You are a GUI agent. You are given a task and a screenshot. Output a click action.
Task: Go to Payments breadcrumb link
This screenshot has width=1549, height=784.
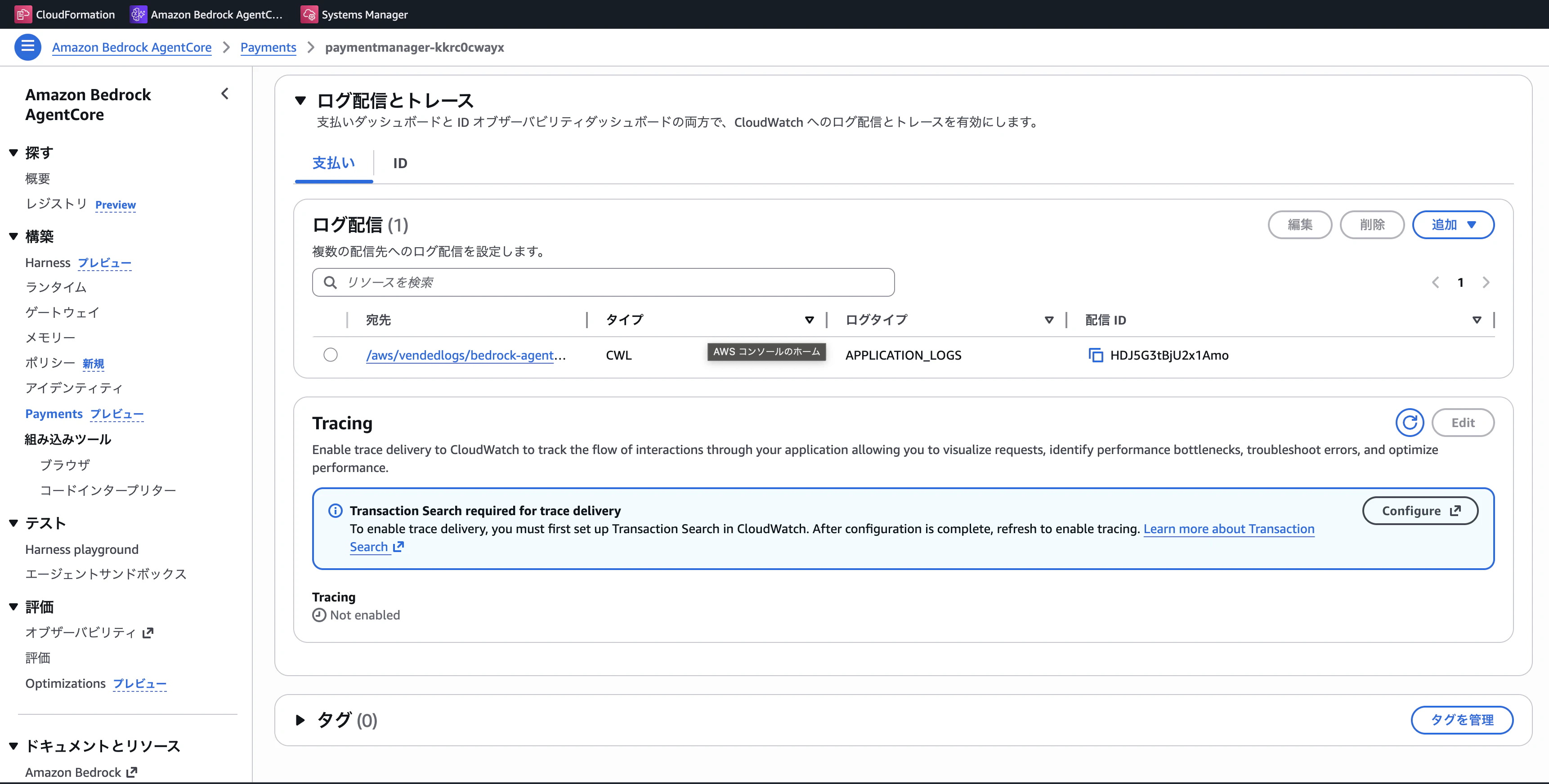point(268,48)
